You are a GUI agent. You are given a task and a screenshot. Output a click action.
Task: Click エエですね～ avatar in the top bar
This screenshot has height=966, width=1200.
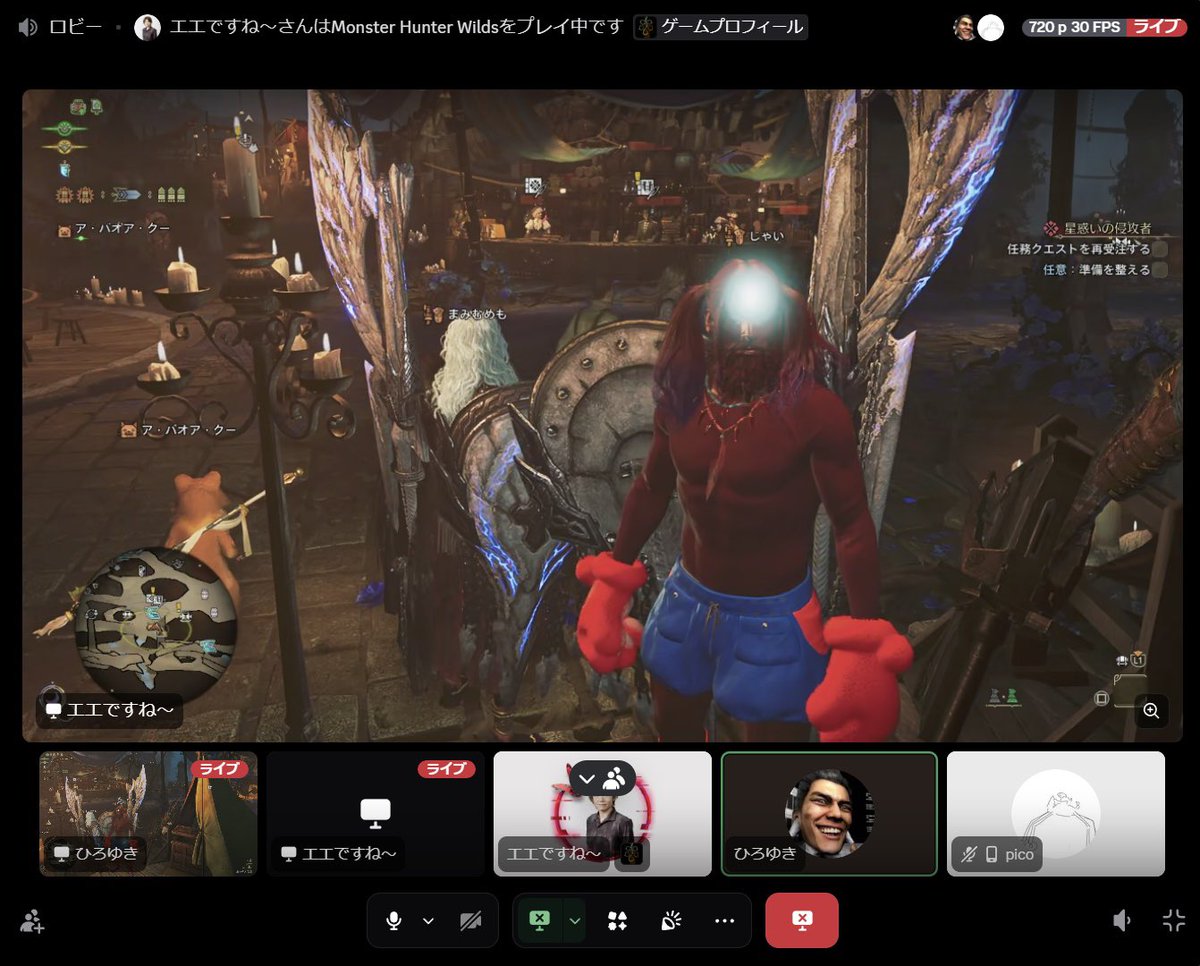point(147,27)
